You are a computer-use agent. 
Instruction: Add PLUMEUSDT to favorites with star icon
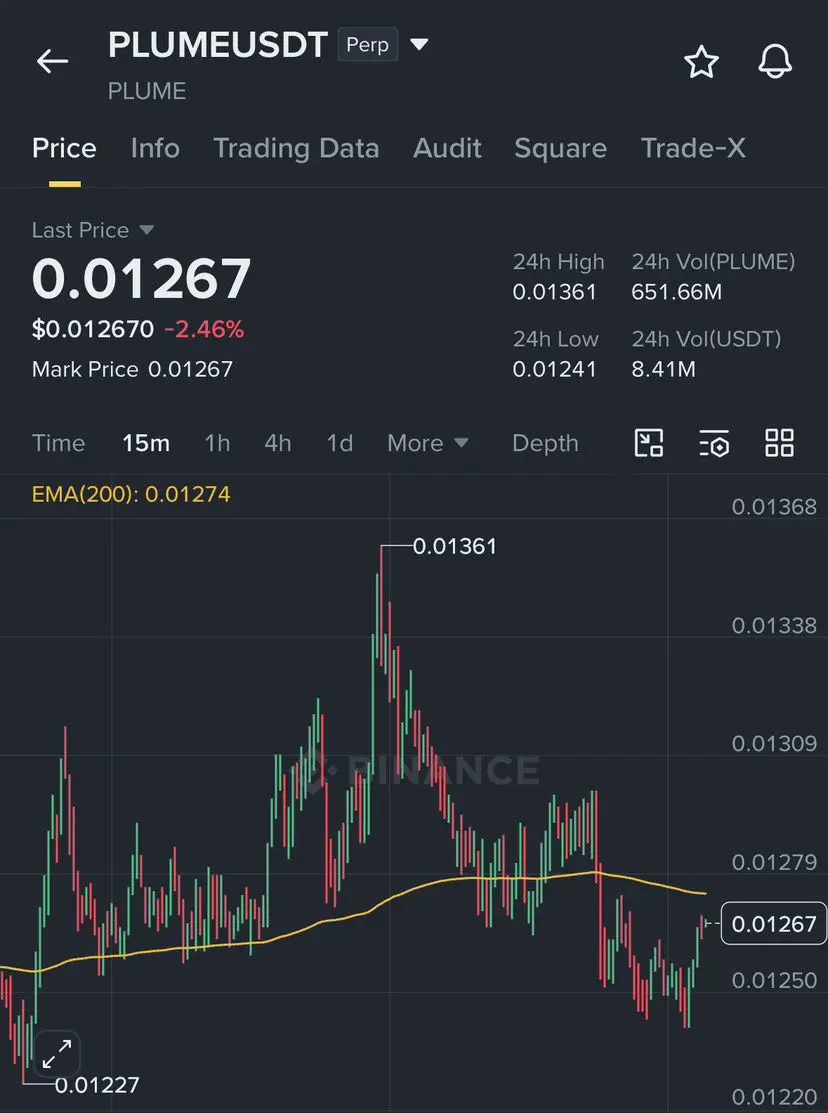(702, 62)
